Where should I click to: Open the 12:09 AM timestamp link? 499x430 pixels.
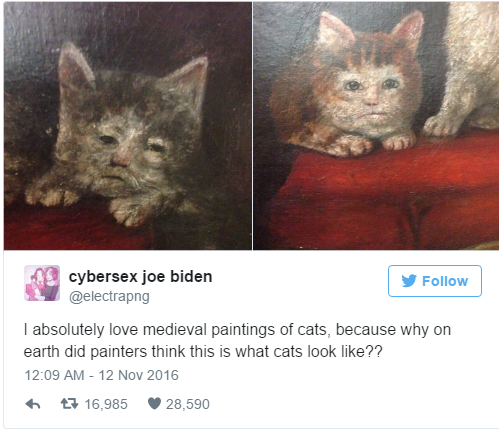54,375
